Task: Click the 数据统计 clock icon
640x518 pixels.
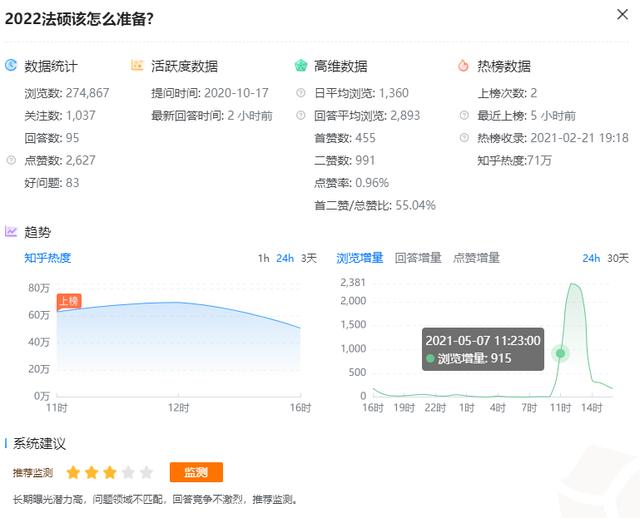Action: (11, 65)
